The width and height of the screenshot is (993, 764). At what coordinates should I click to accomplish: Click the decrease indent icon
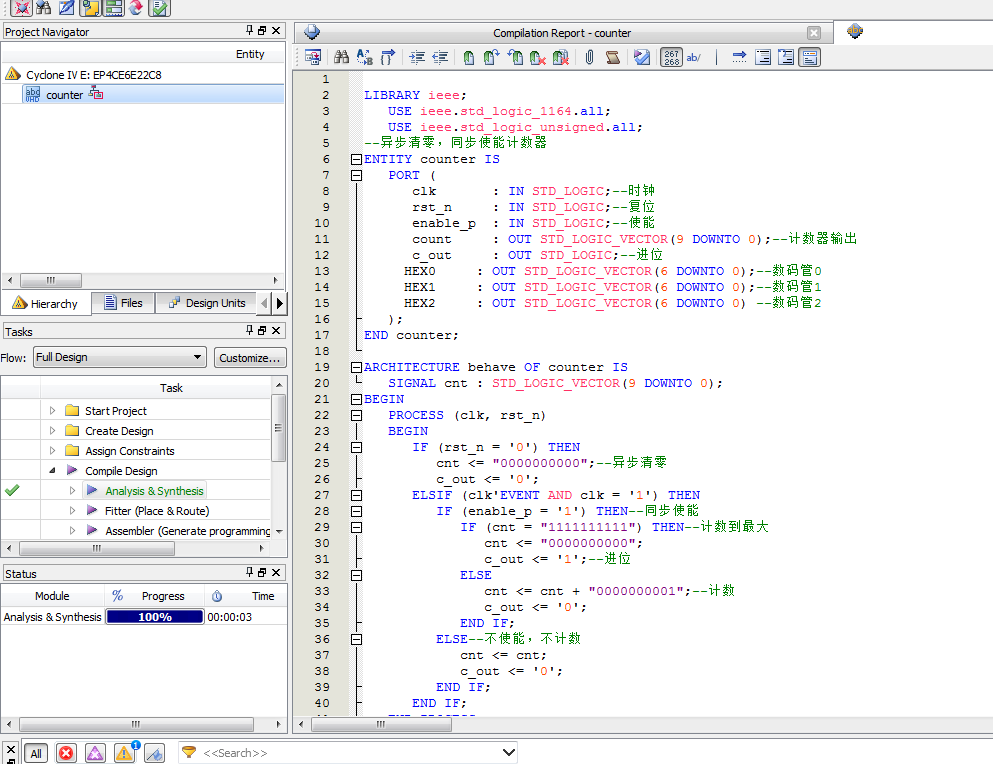[x=441, y=58]
